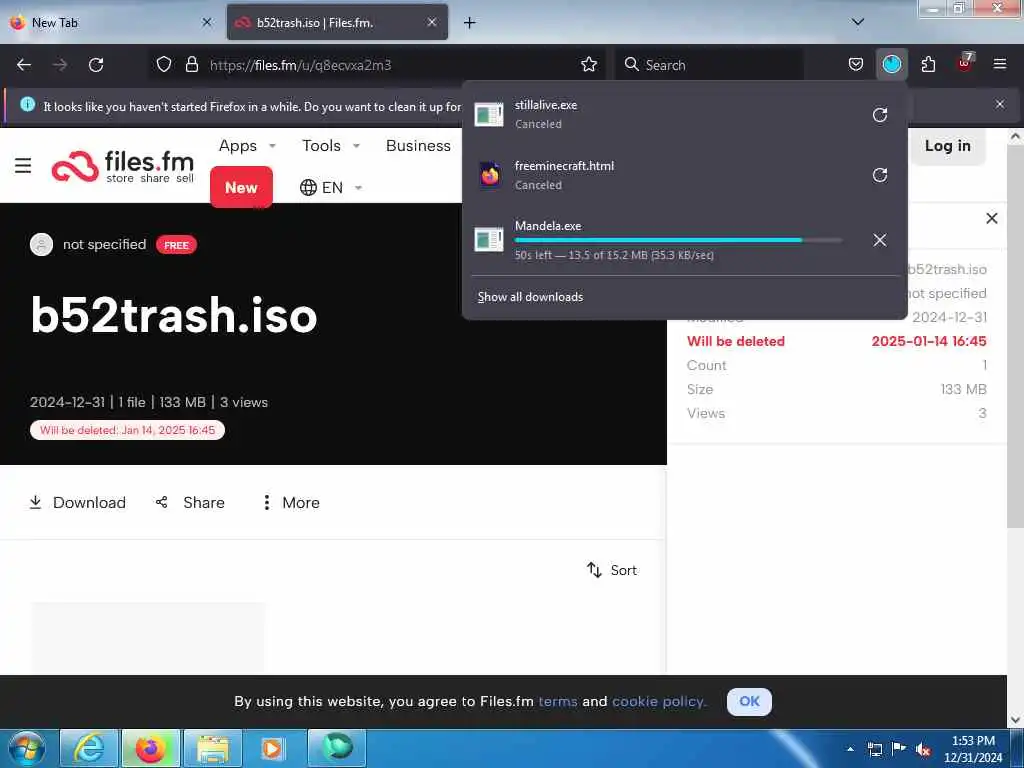Open the Windows Start menu

point(27,748)
